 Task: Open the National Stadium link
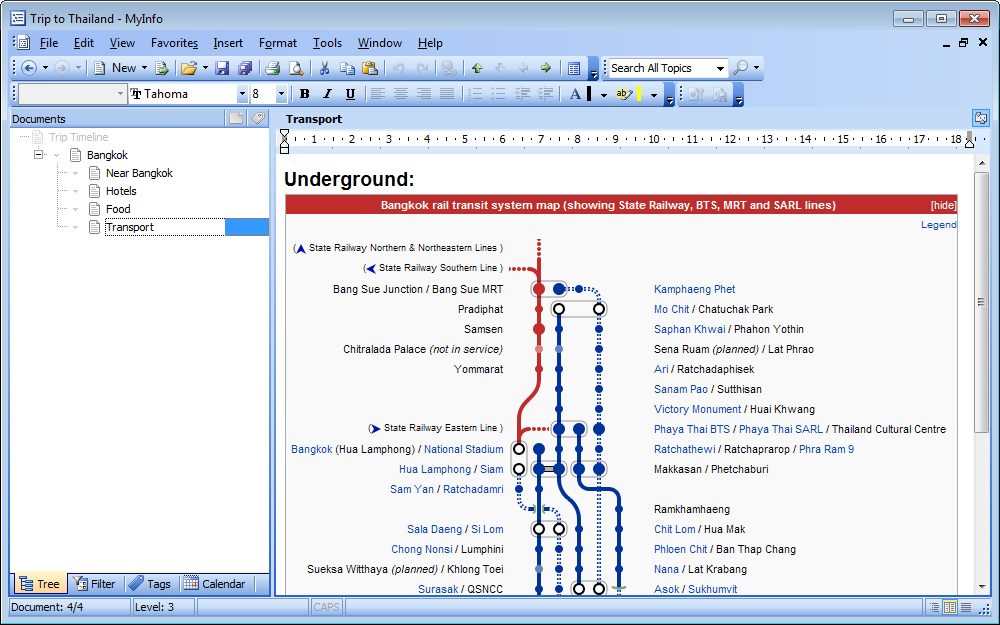tap(464, 450)
